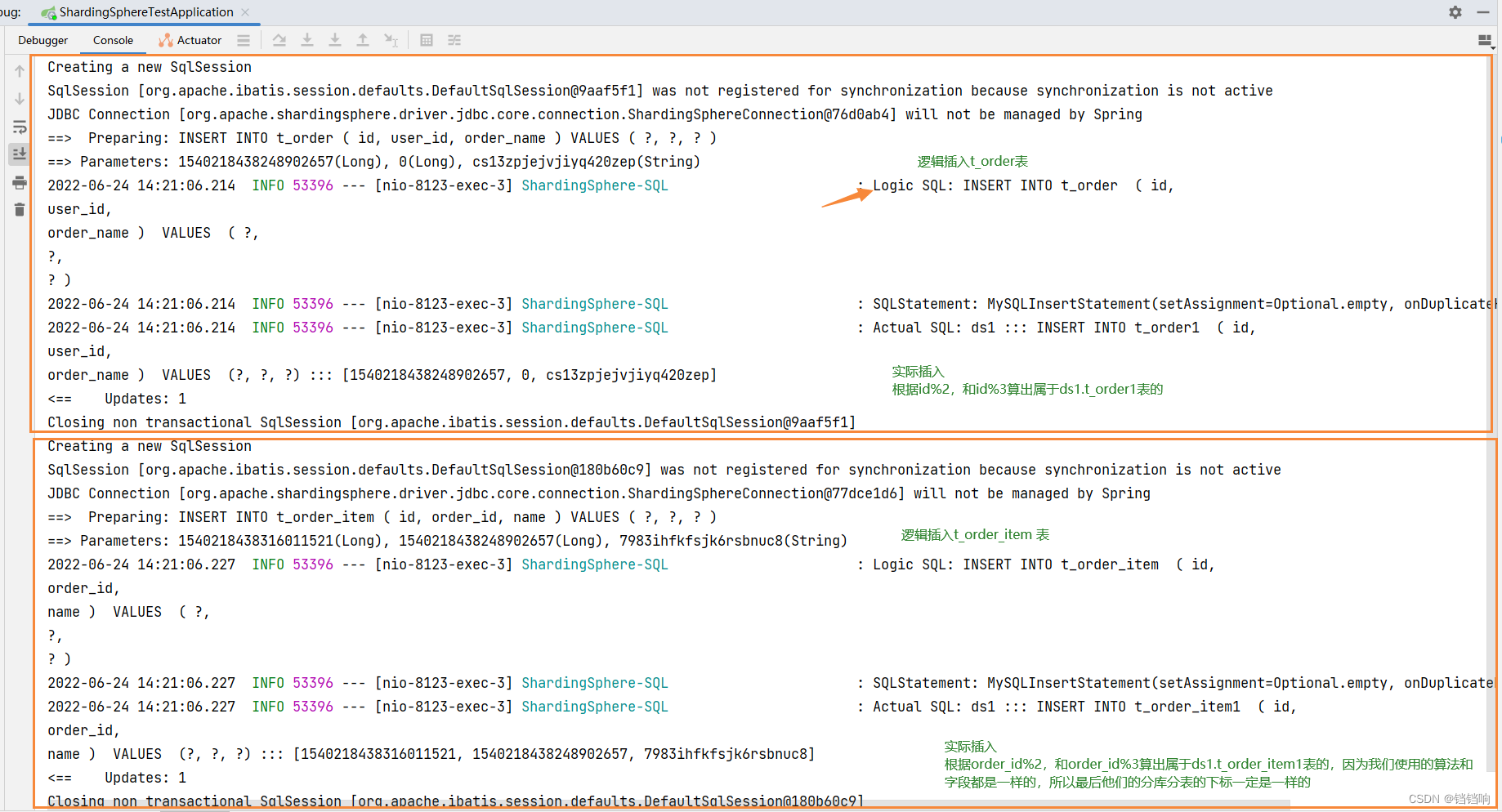1502x812 pixels.
Task: Click the Print console output icon
Action: pyautogui.click(x=20, y=182)
